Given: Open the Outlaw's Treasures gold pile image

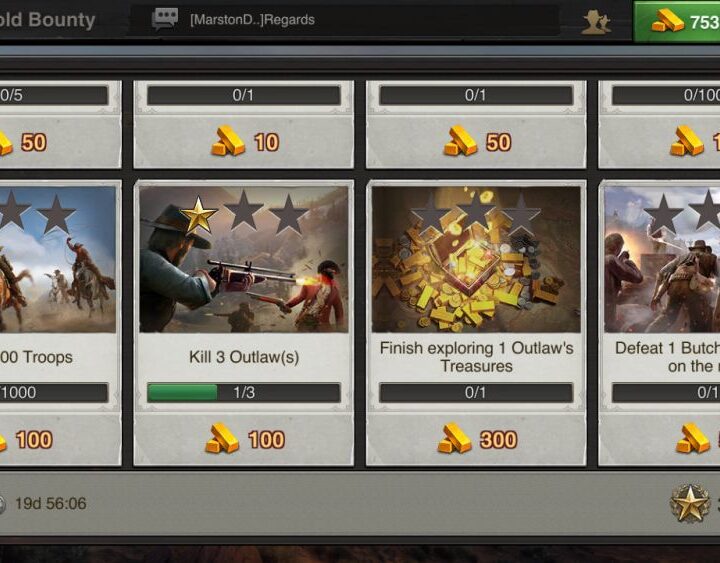Looking at the screenshot, I should tap(476, 259).
